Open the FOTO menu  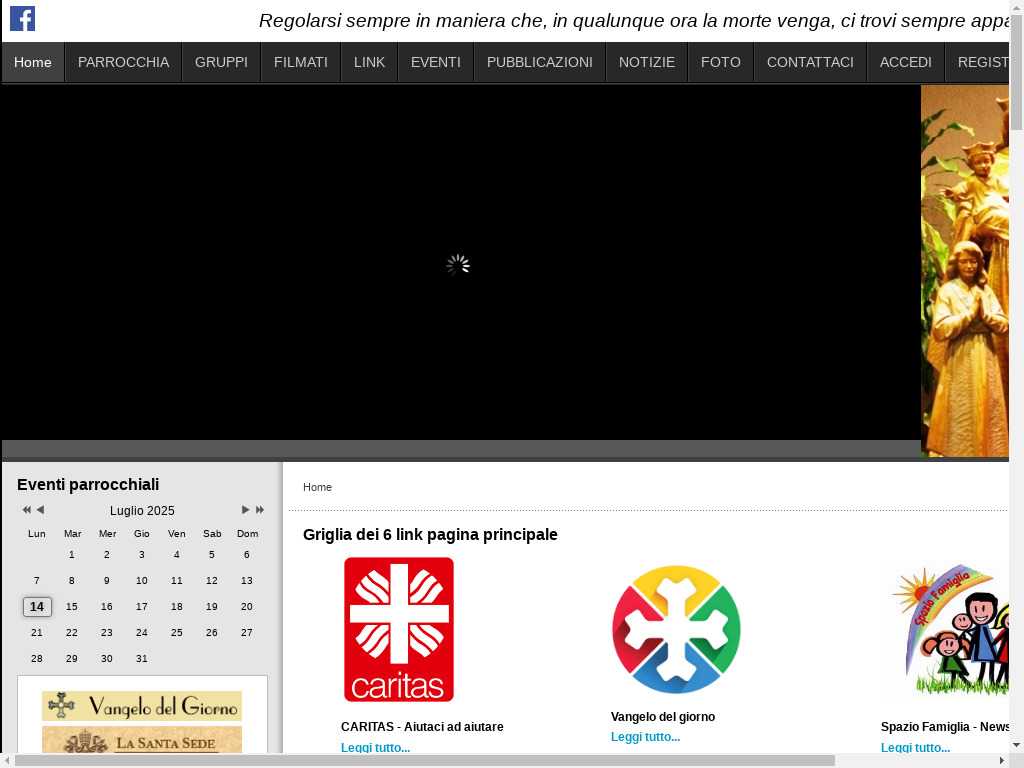pyautogui.click(x=721, y=62)
